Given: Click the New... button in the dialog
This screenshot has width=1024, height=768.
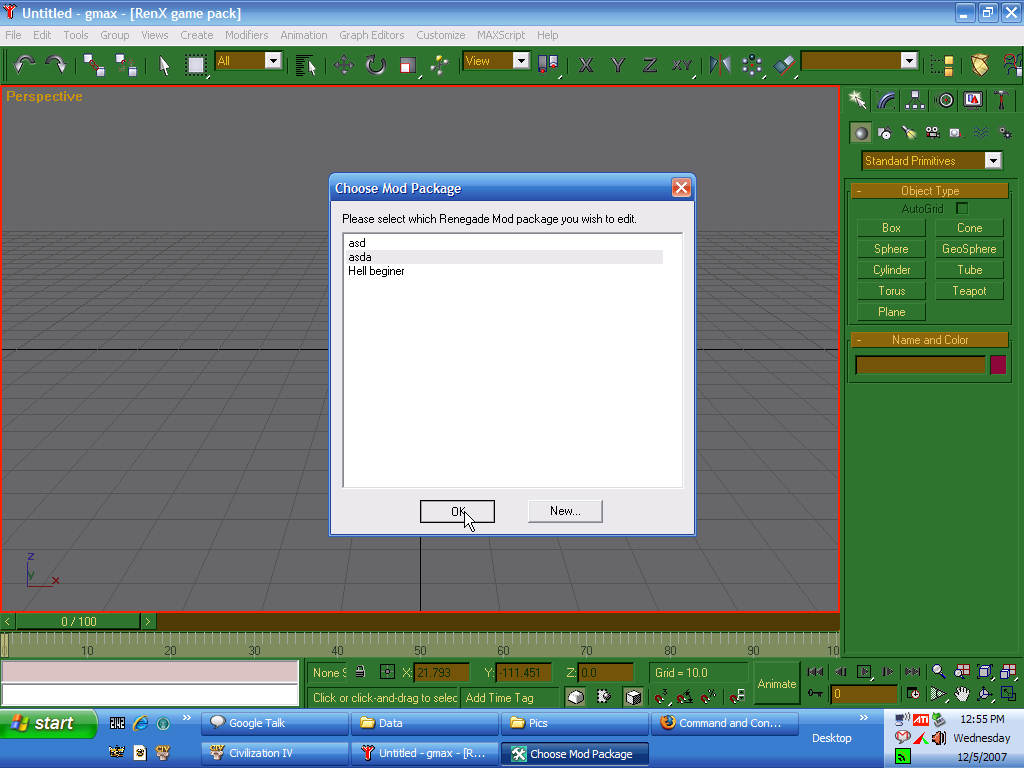Looking at the screenshot, I should tap(565, 511).
